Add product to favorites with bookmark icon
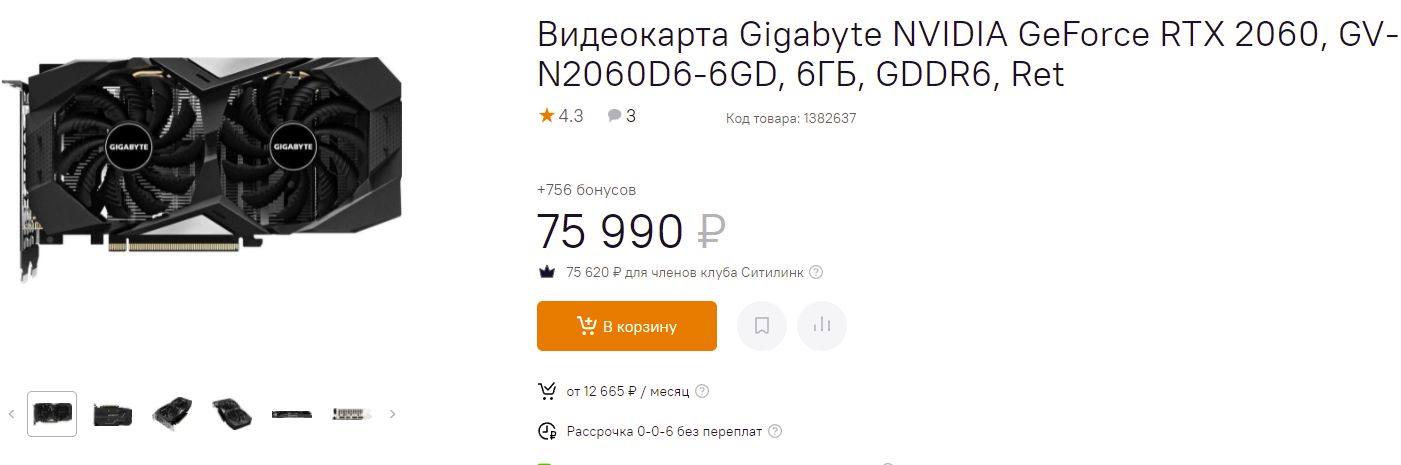This screenshot has width=1401, height=465. [x=762, y=326]
